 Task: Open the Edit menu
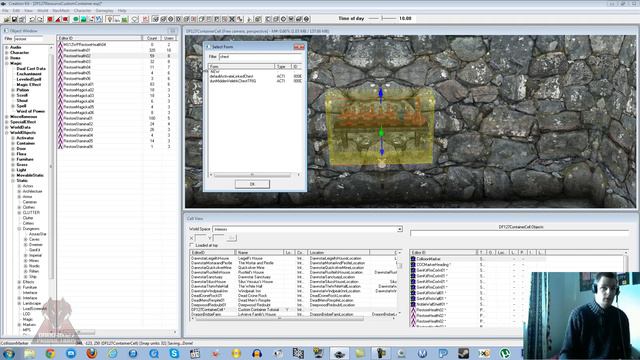[16, 11]
